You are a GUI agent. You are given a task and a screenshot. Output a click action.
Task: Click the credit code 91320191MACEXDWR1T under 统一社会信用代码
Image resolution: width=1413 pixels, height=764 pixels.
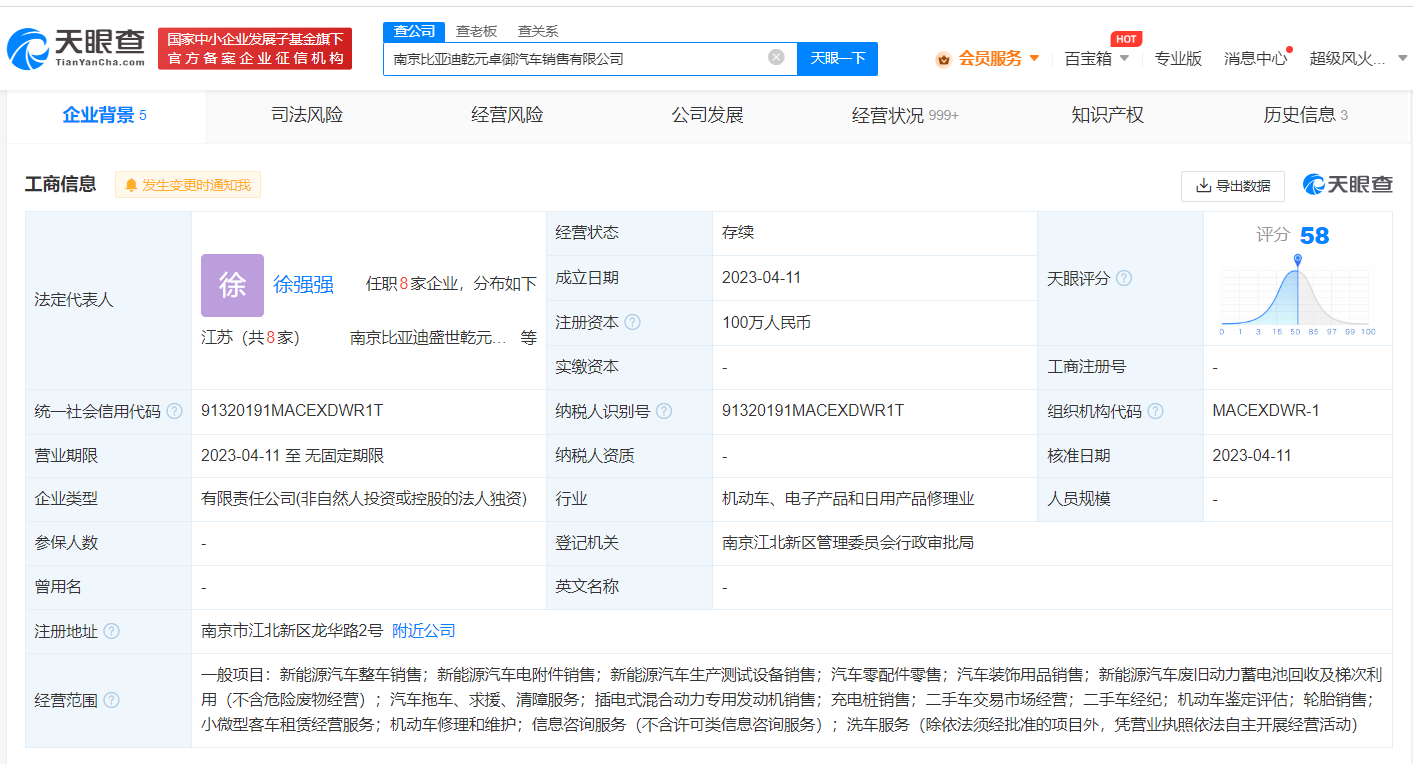click(292, 411)
